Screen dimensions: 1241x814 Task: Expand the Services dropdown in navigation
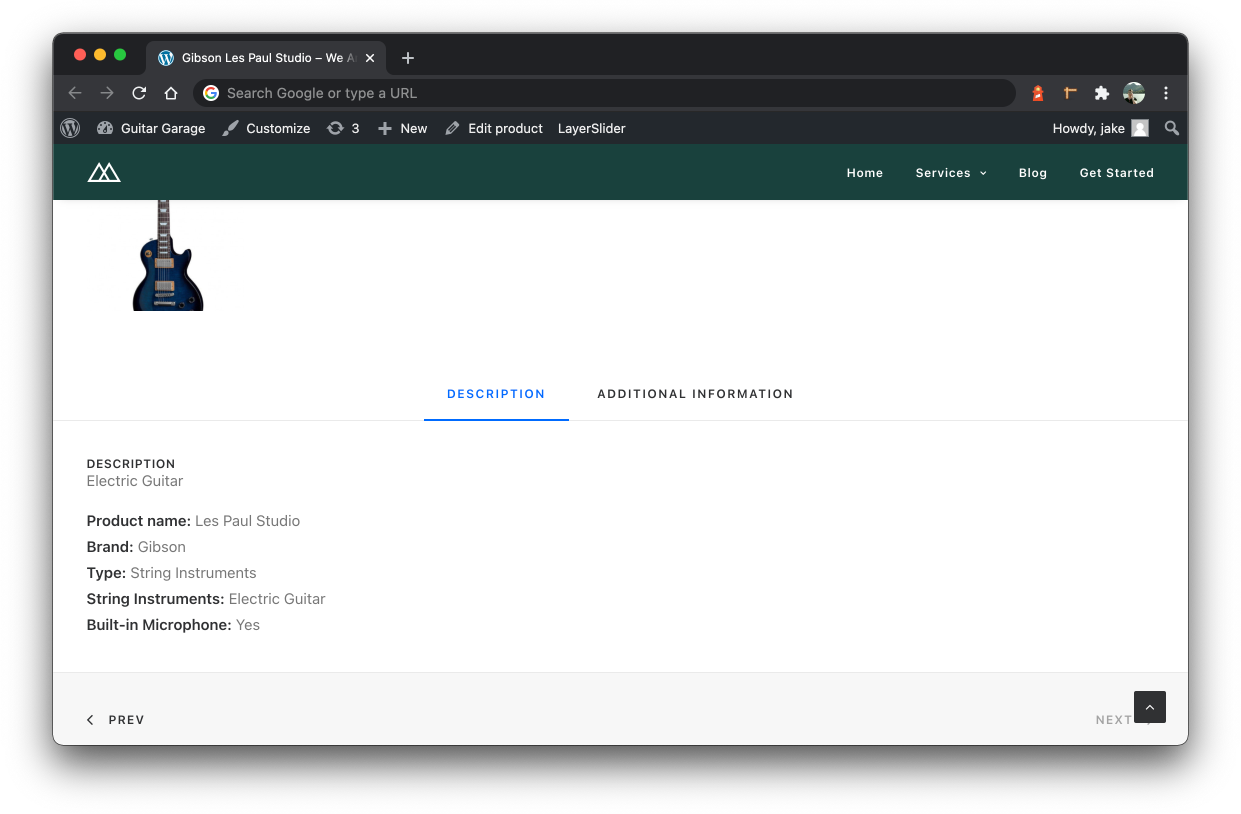(949, 172)
